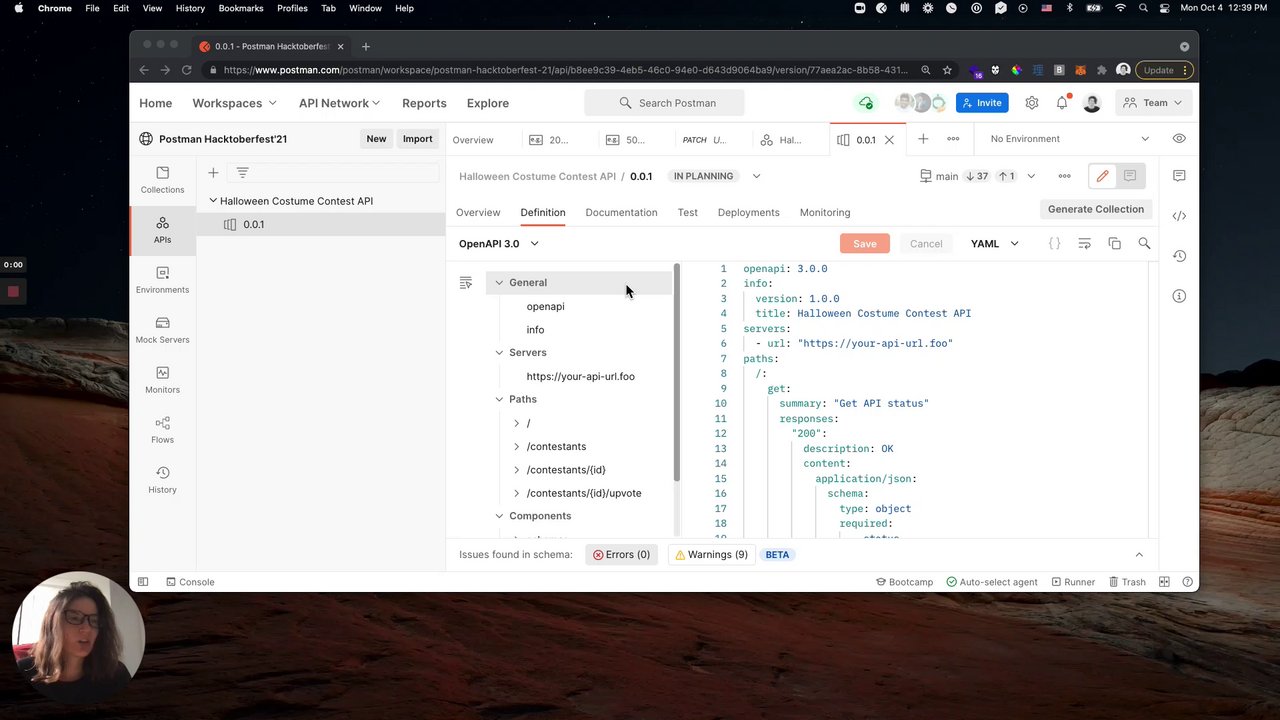The width and height of the screenshot is (1280, 720).
Task: Click the filter icon in sidebar list
Action: 242,173
